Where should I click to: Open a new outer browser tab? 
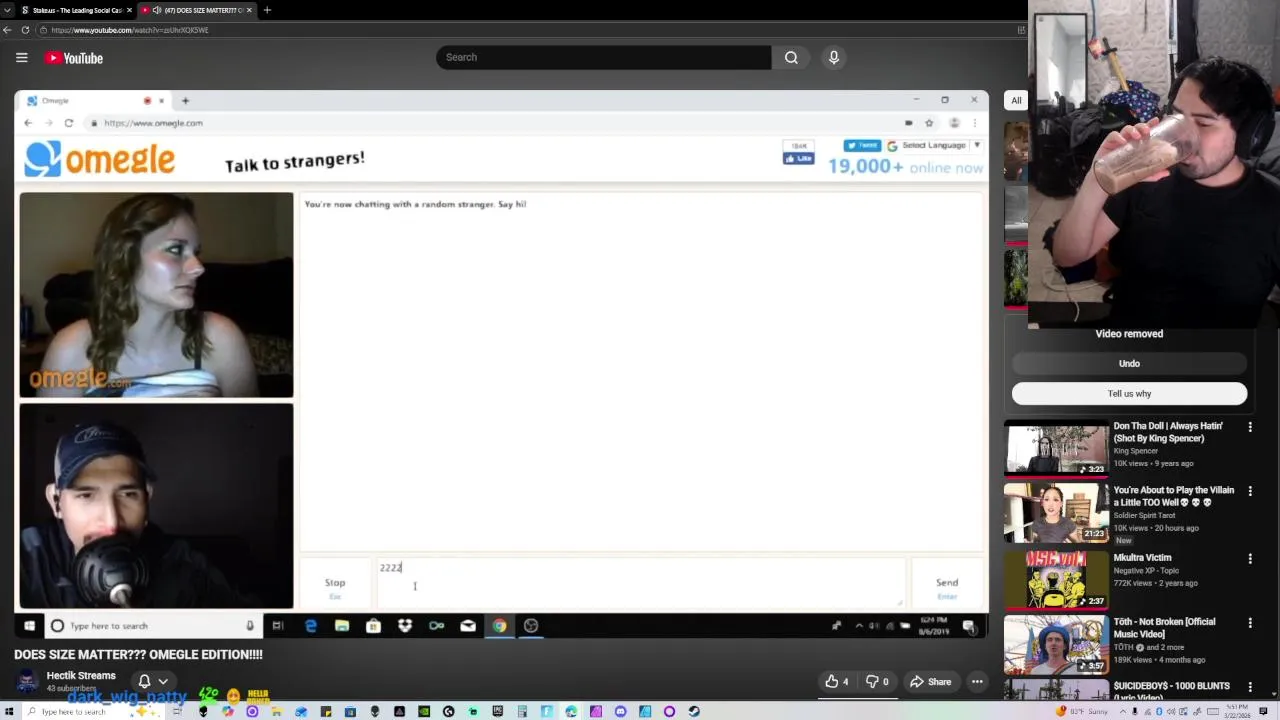(267, 10)
